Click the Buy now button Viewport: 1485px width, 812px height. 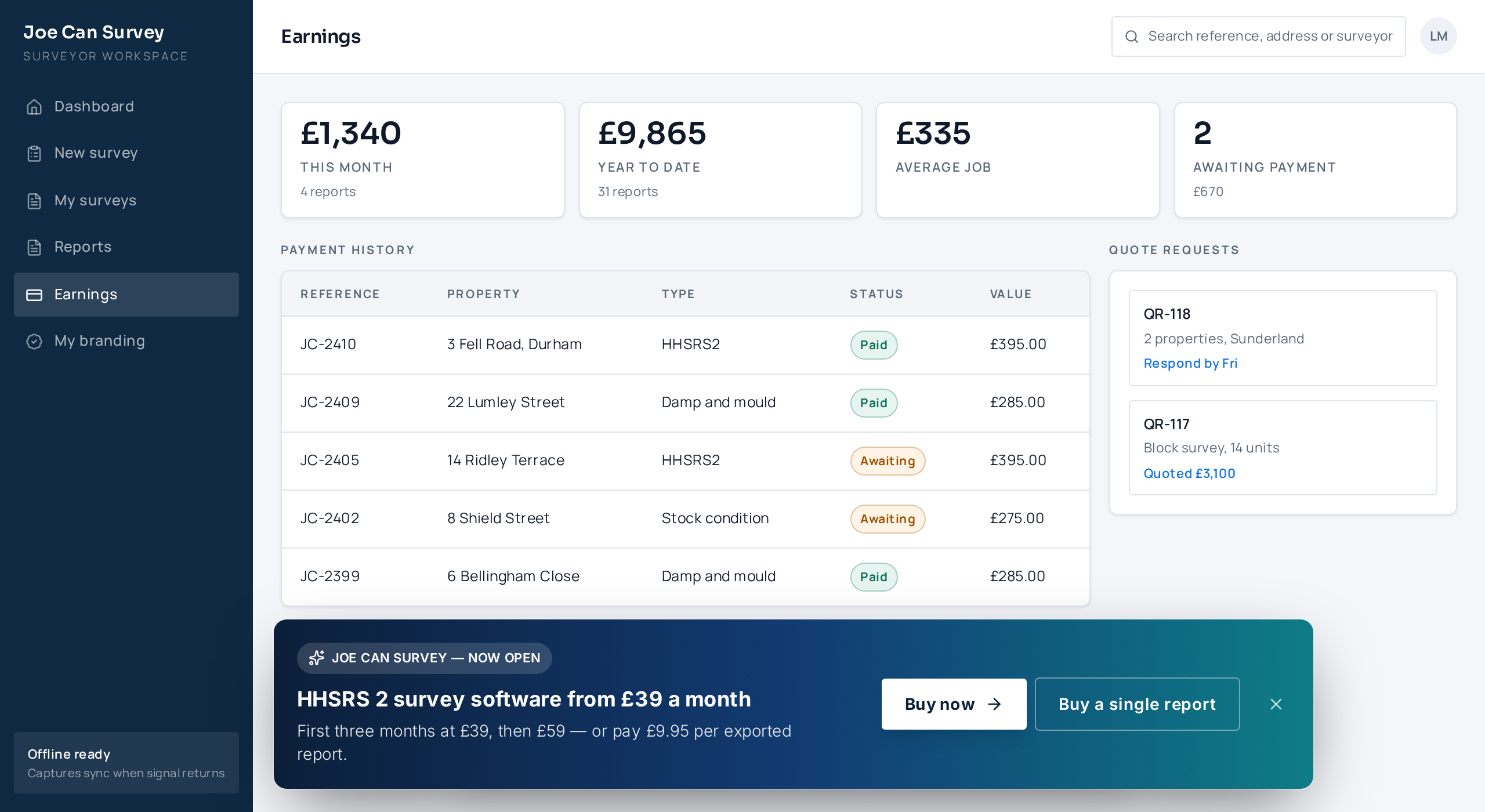tap(954, 704)
